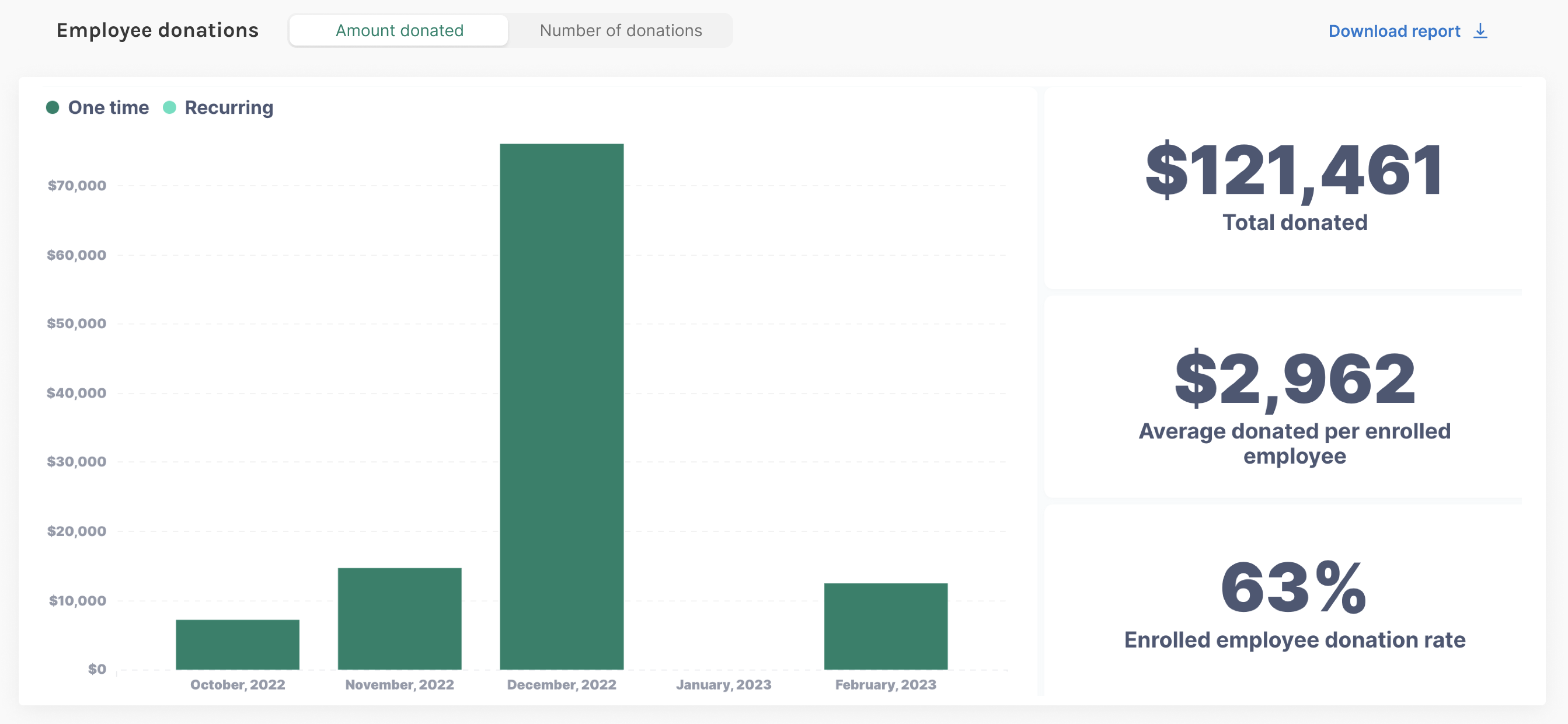Click the $121,461 total donated figure
Image resolution: width=1568 pixels, height=724 pixels.
[1294, 170]
